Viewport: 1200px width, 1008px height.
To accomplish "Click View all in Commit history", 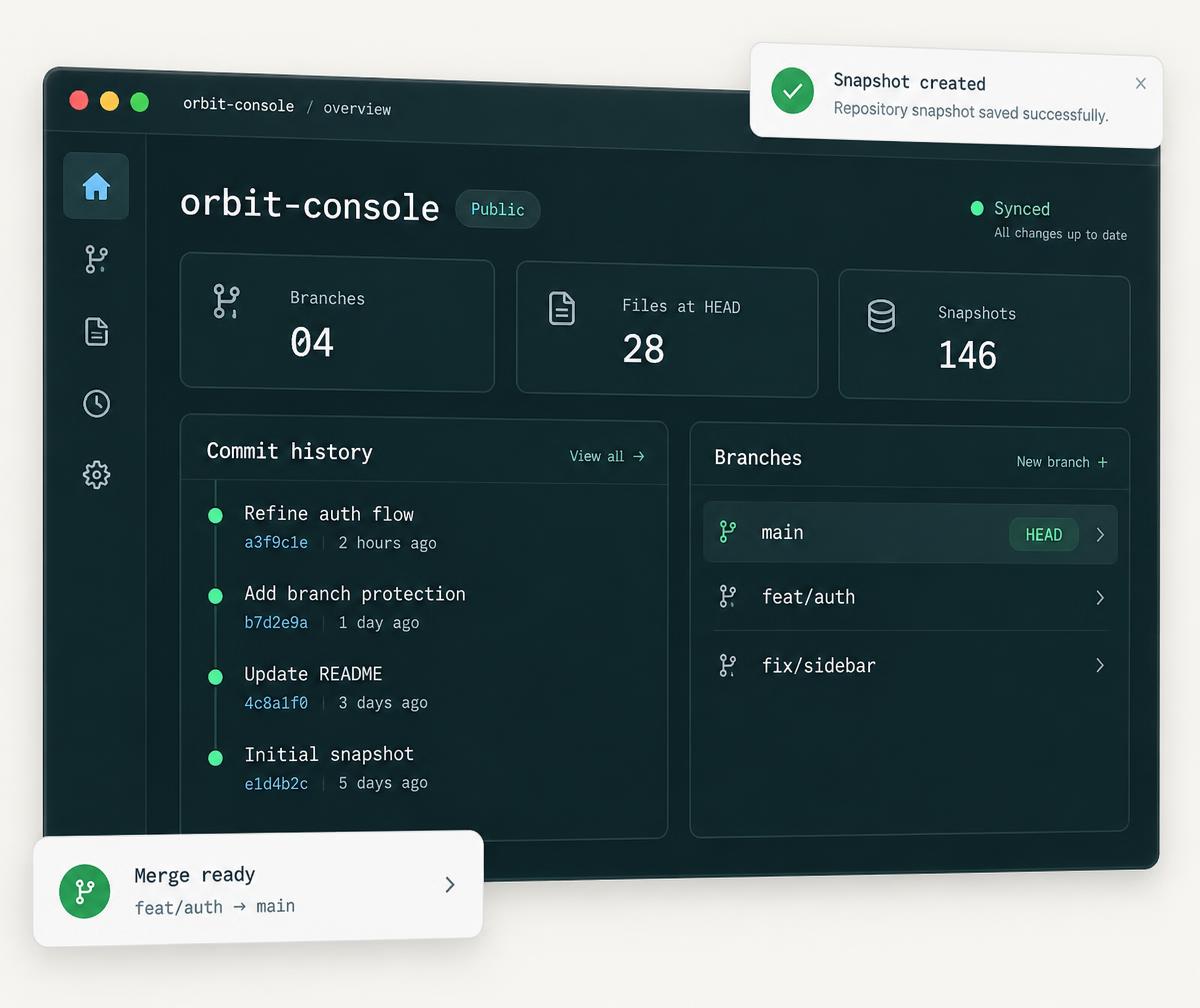I will tap(607, 456).
